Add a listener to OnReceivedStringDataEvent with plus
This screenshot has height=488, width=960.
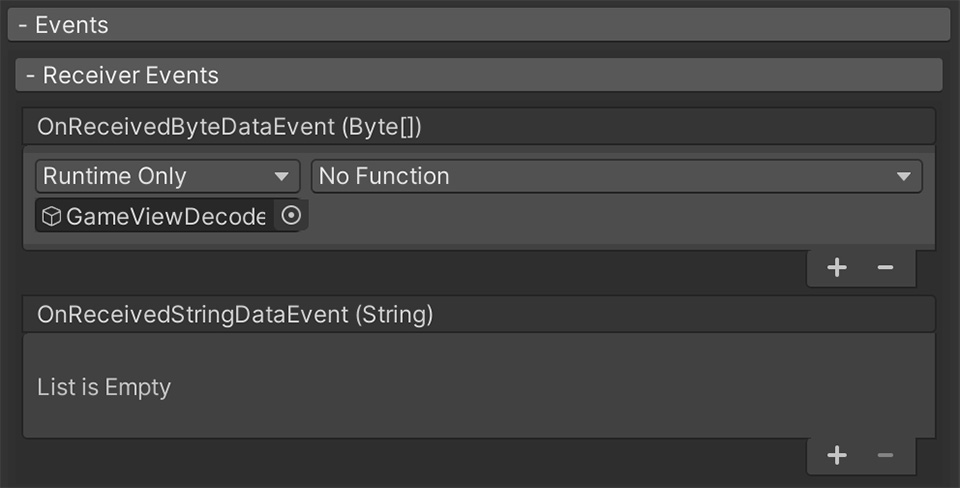coord(836,456)
